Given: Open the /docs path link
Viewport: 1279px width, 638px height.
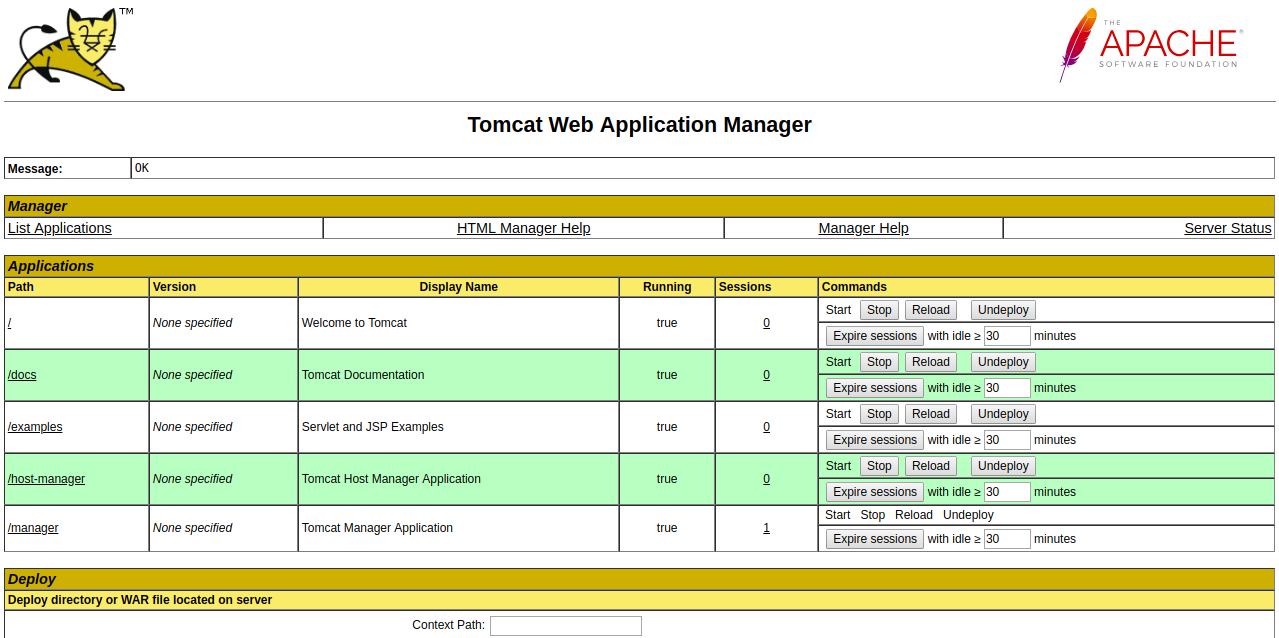Looking at the screenshot, I should [22, 375].
